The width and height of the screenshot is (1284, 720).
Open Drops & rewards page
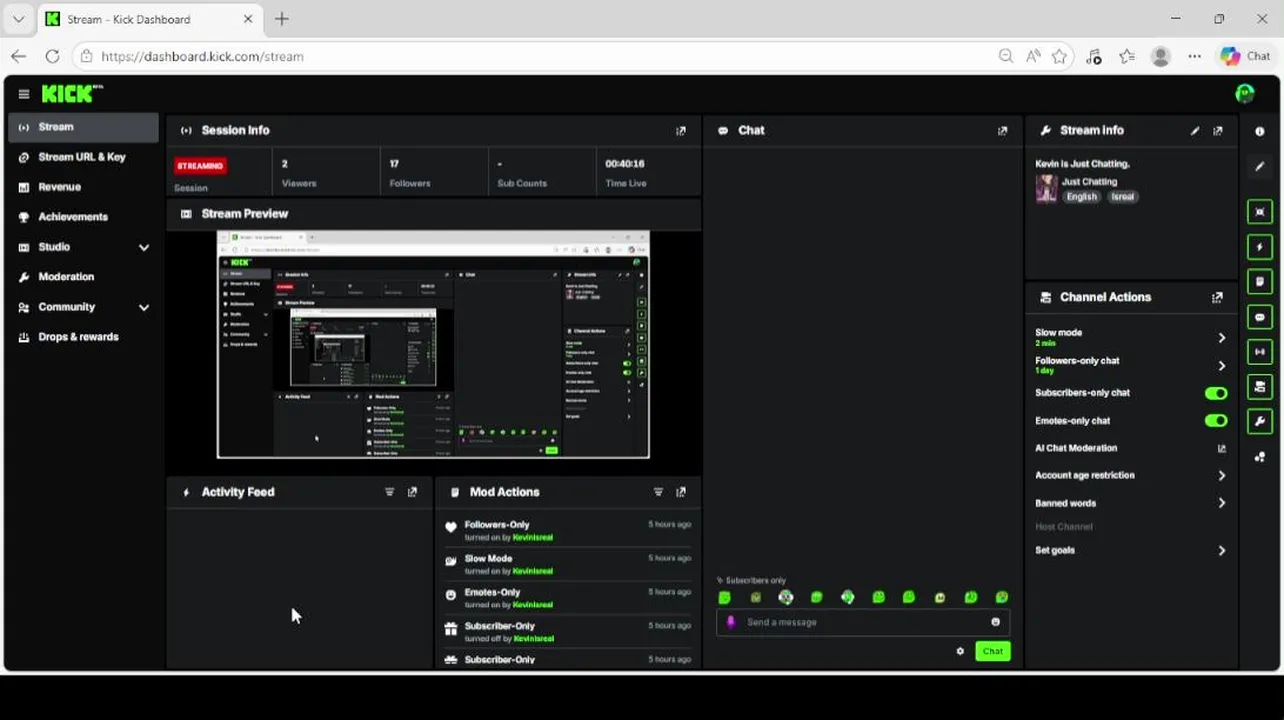click(84, 337)
